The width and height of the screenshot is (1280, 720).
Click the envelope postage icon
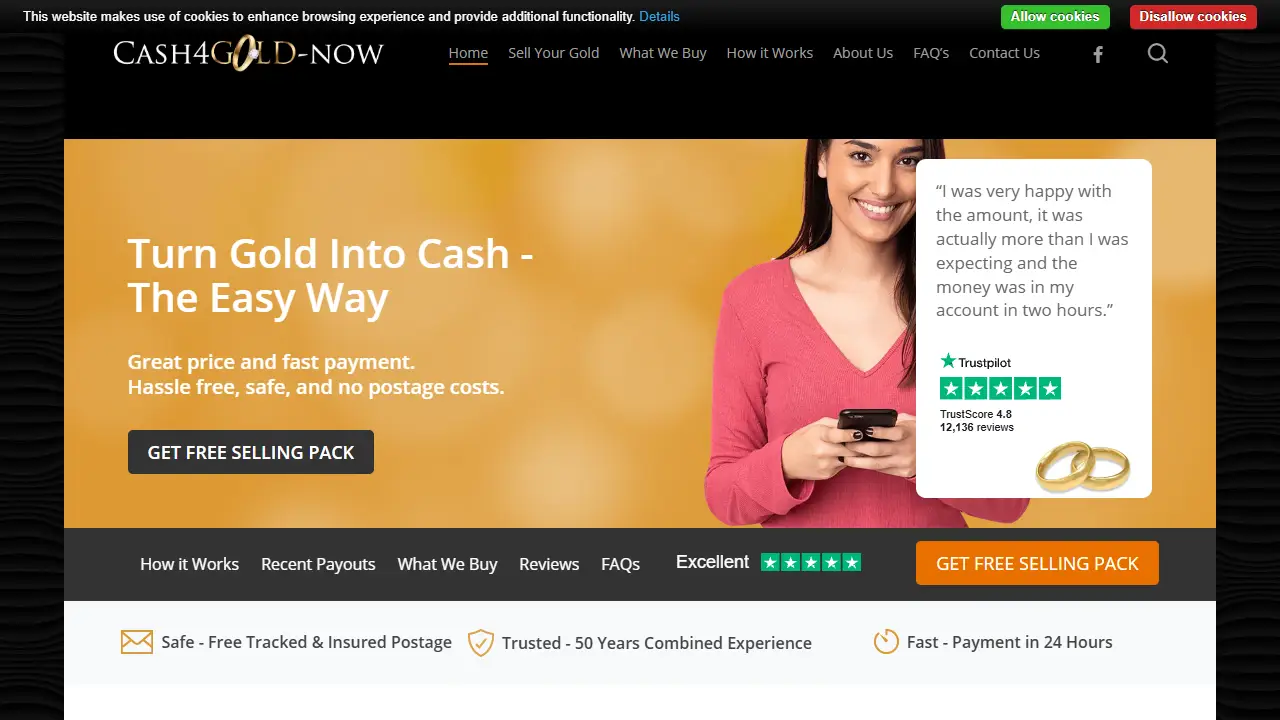137,642
